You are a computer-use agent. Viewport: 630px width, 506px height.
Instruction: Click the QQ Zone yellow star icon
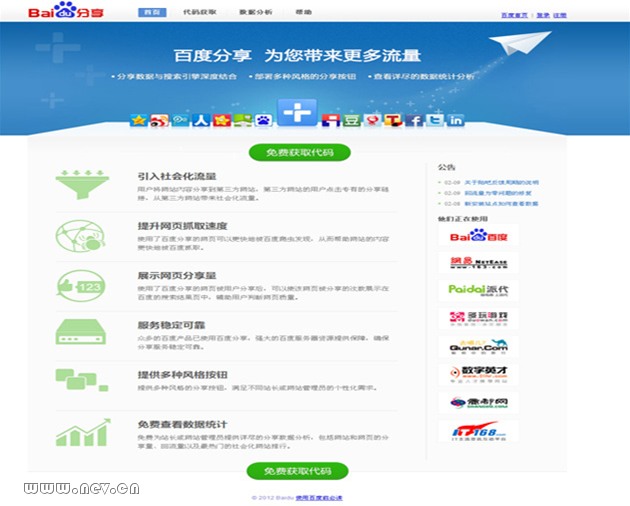139,120
